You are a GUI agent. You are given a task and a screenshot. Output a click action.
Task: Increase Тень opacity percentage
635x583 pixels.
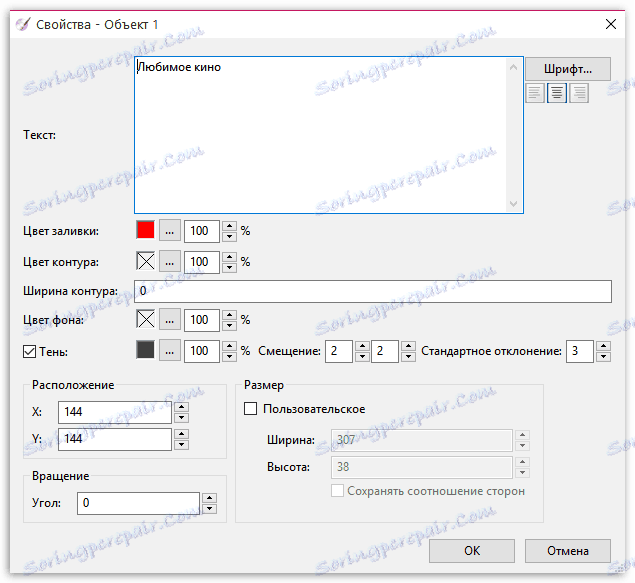230,346
